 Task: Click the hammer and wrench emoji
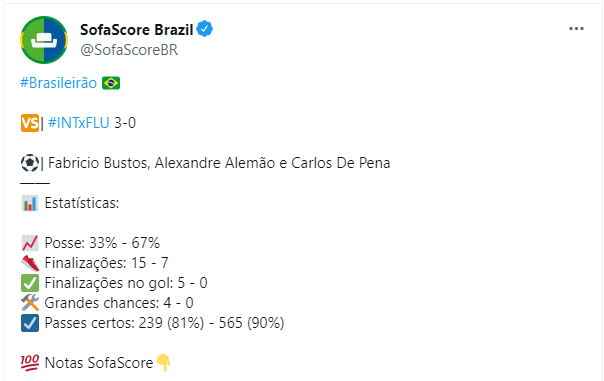pyautogui.click(x=30, y=303)
